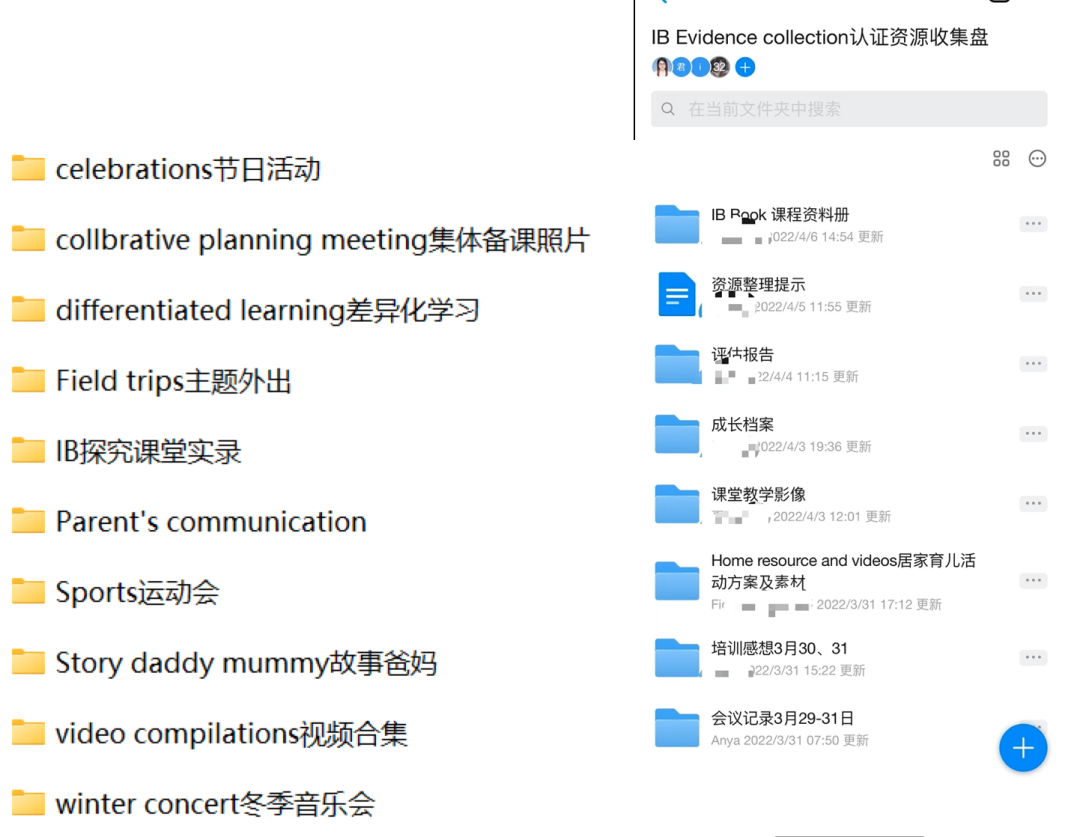Switch to grid view layout icon
Image resolution: width=1080 pixels, height=837 pixels.
pyautogui.click(x=1001, y=159)
